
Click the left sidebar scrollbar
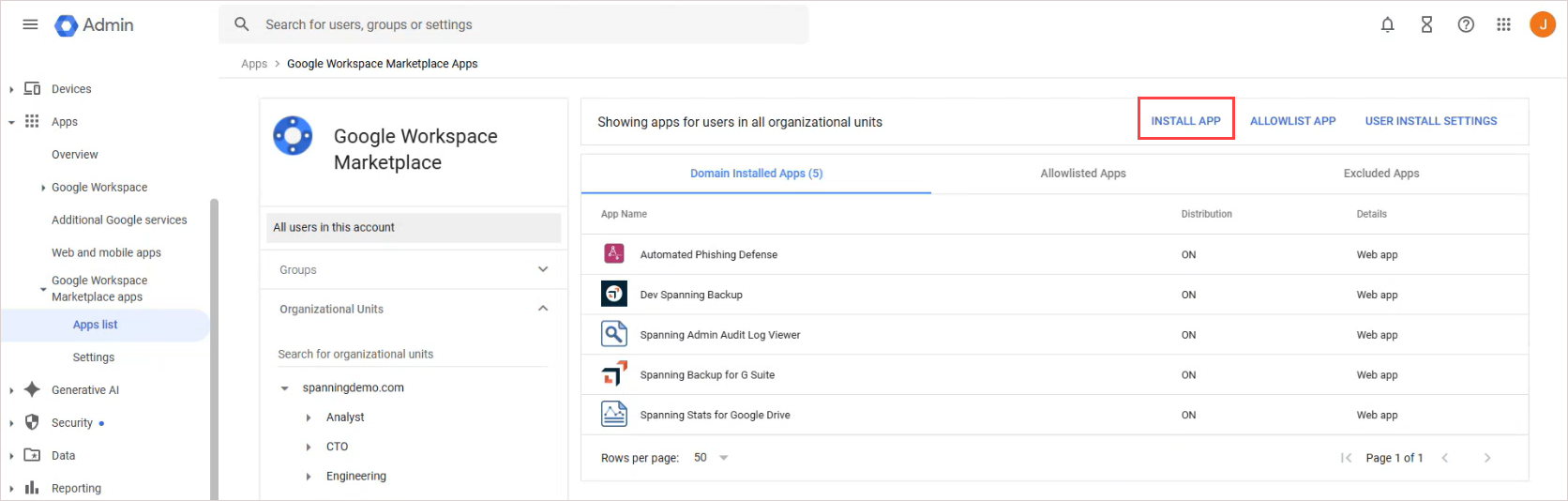[214, 349]
